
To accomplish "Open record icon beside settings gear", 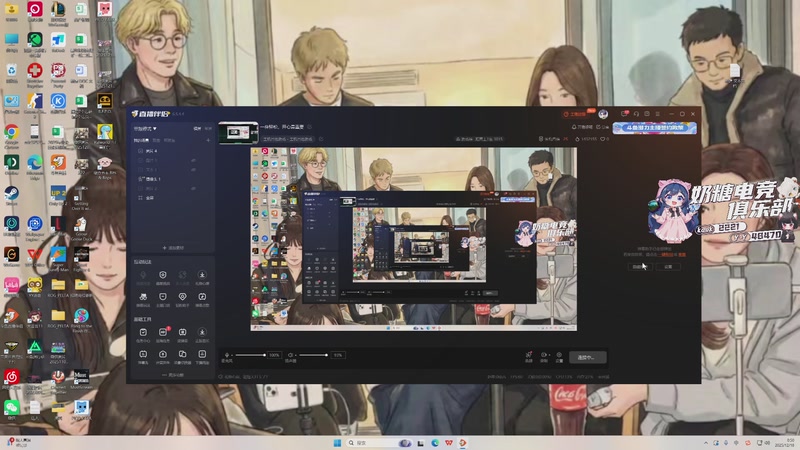I will tap(544, 357).
